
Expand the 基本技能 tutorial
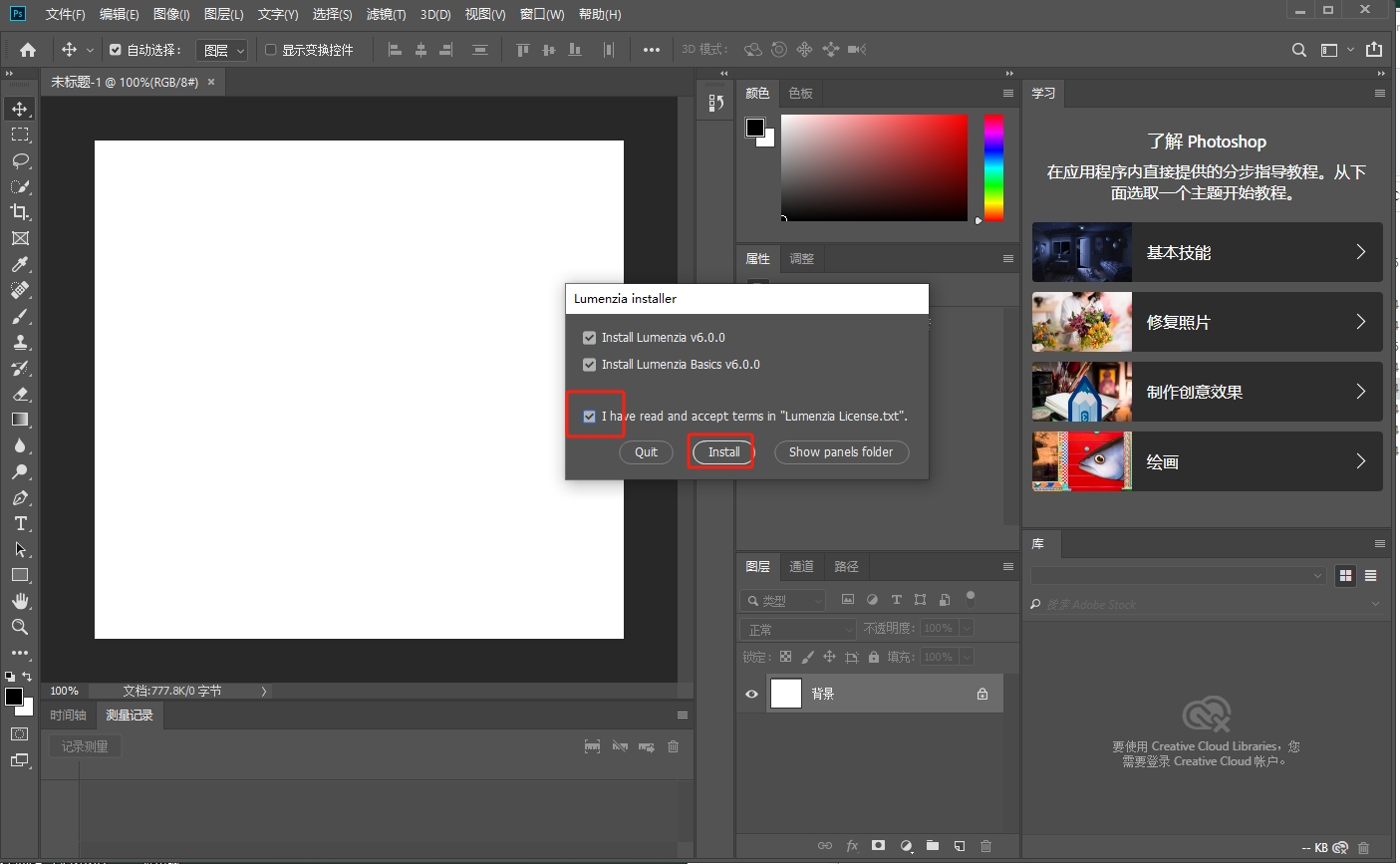1208,252
